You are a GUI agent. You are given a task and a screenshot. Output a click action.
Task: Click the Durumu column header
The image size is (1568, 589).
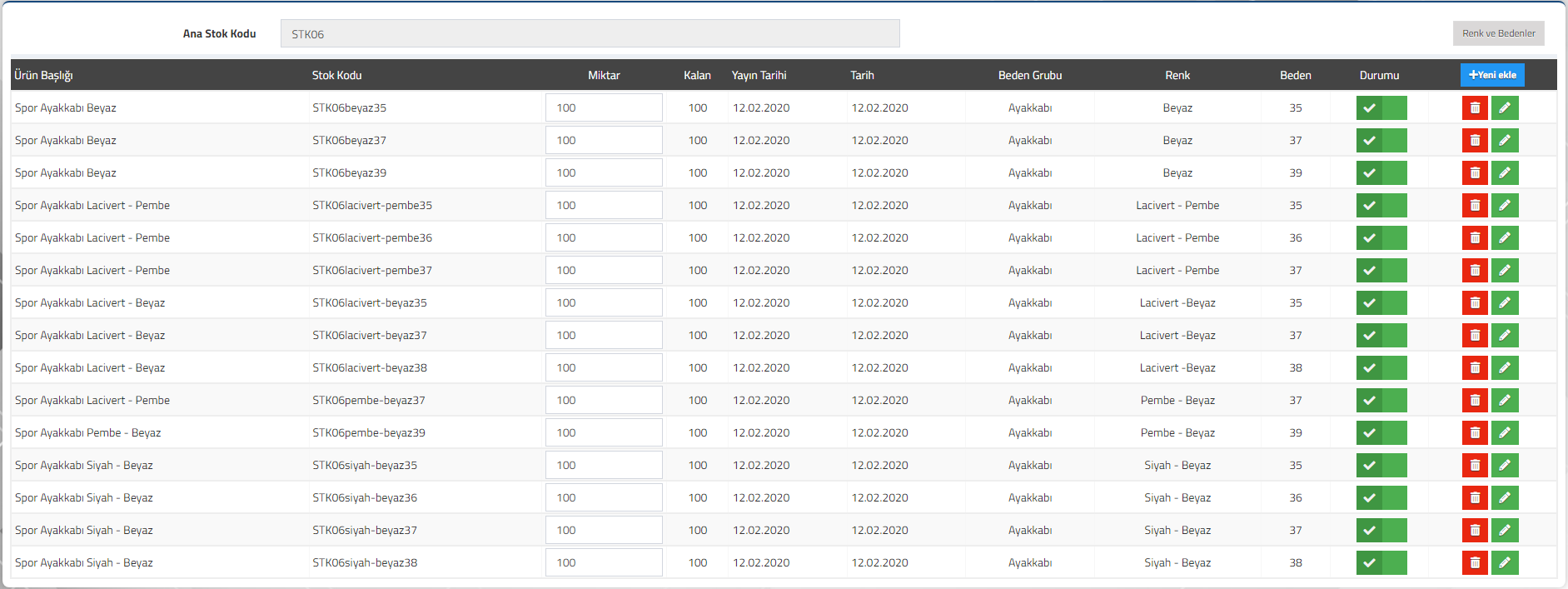coord(1379,75)
